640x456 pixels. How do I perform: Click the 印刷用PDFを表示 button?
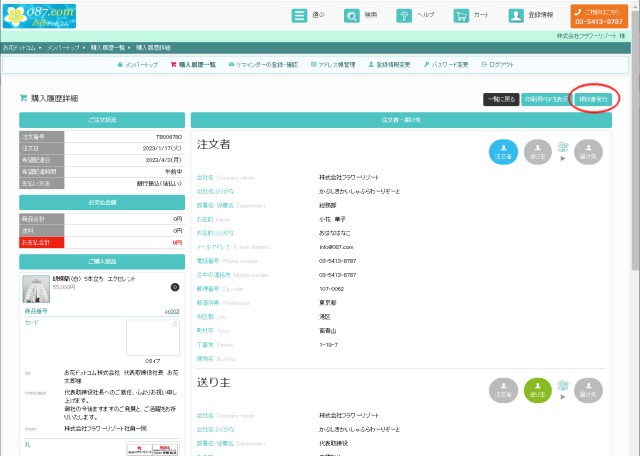tap(546, 99)
